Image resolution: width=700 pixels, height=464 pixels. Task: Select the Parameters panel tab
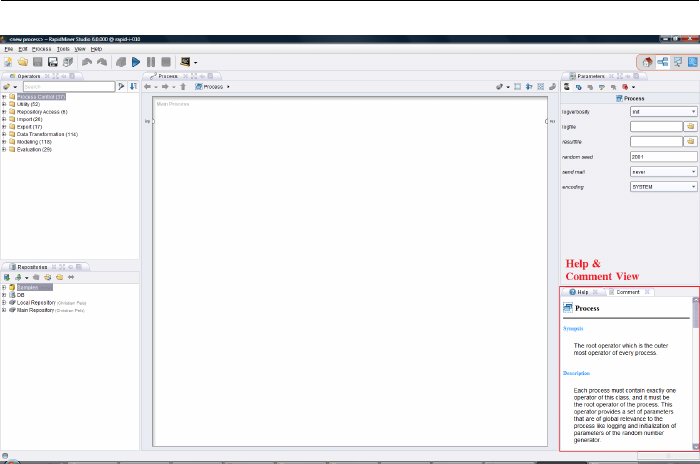click(x=591, y=76)
